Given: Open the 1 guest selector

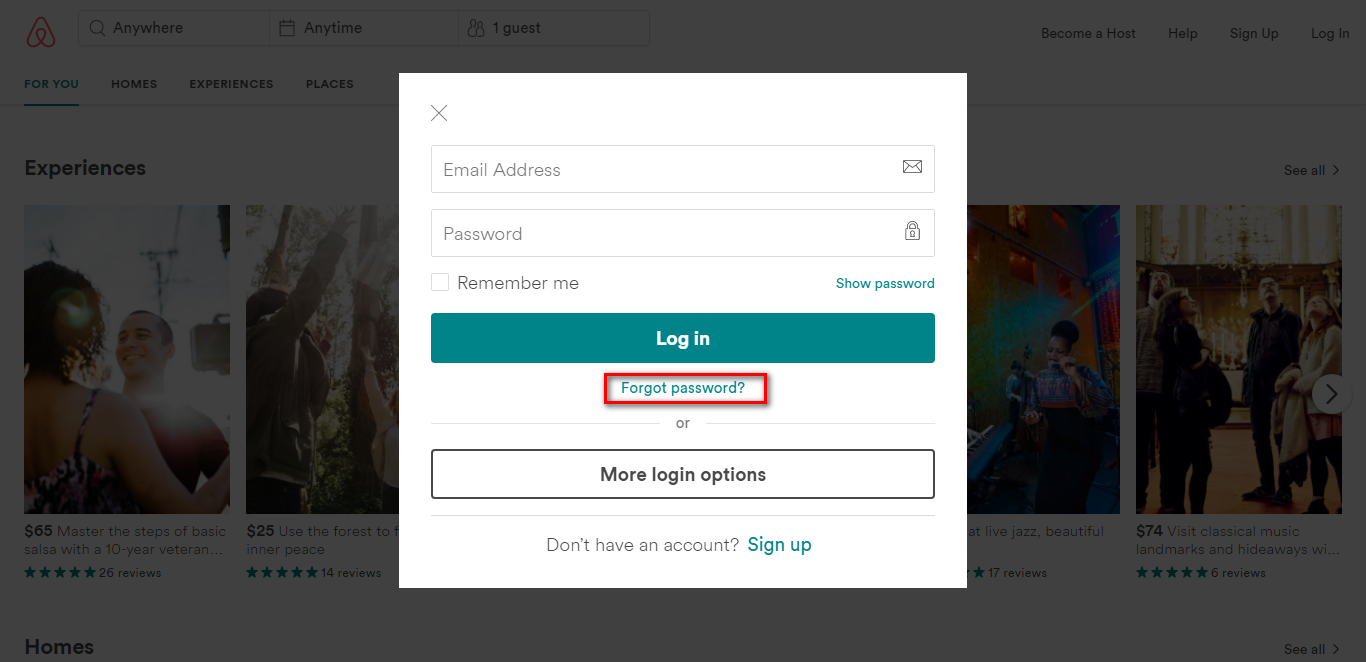Looking at the screenshot, I should click(x=554, y=28).
